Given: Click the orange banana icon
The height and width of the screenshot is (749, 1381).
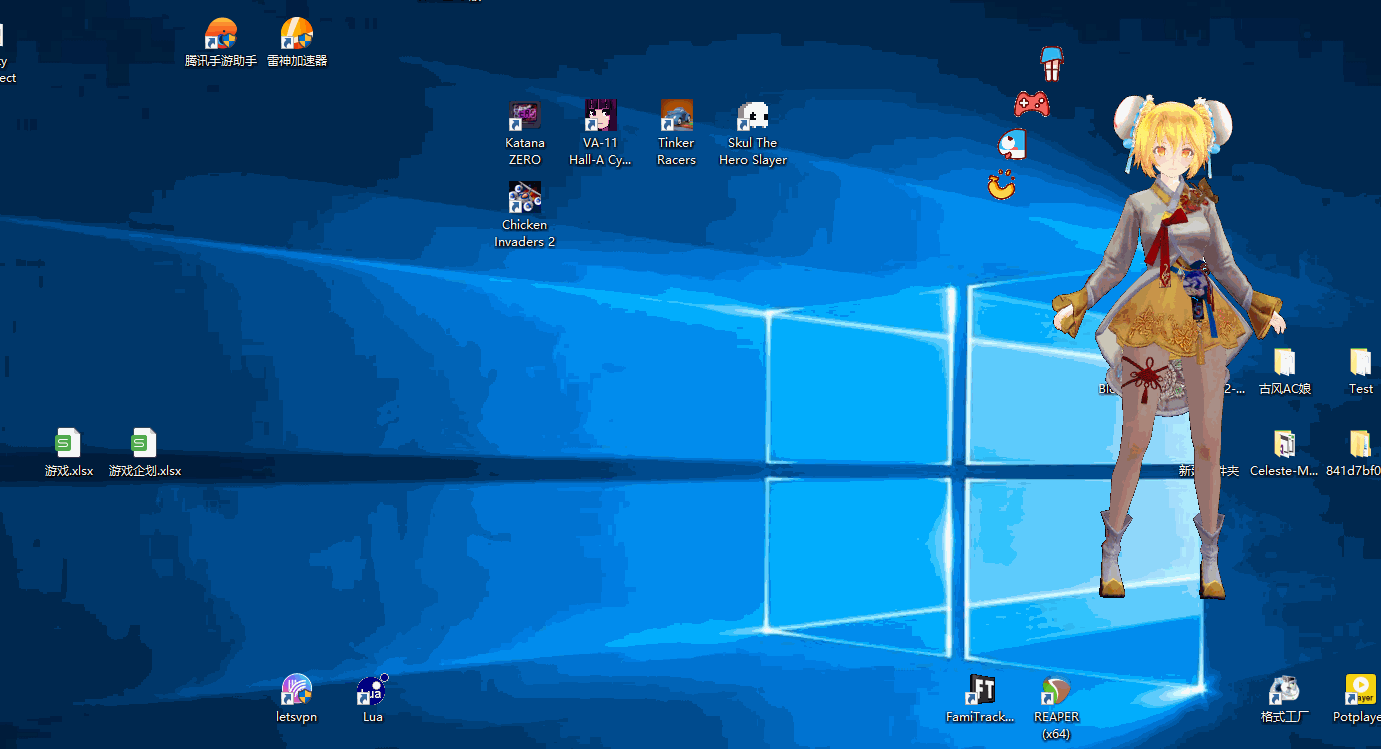Looking at the screenshot, I should click(1001, 185).
